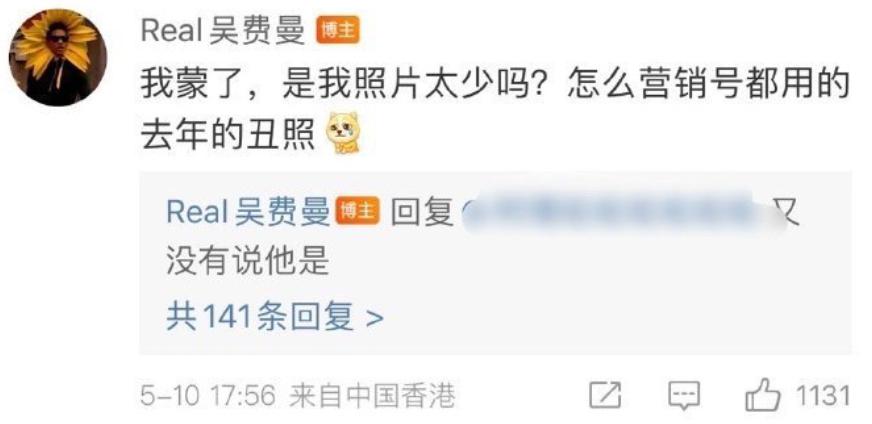Click the grey quoted reply box background
This screenshot has width=872, height=424.
(495, 263)
